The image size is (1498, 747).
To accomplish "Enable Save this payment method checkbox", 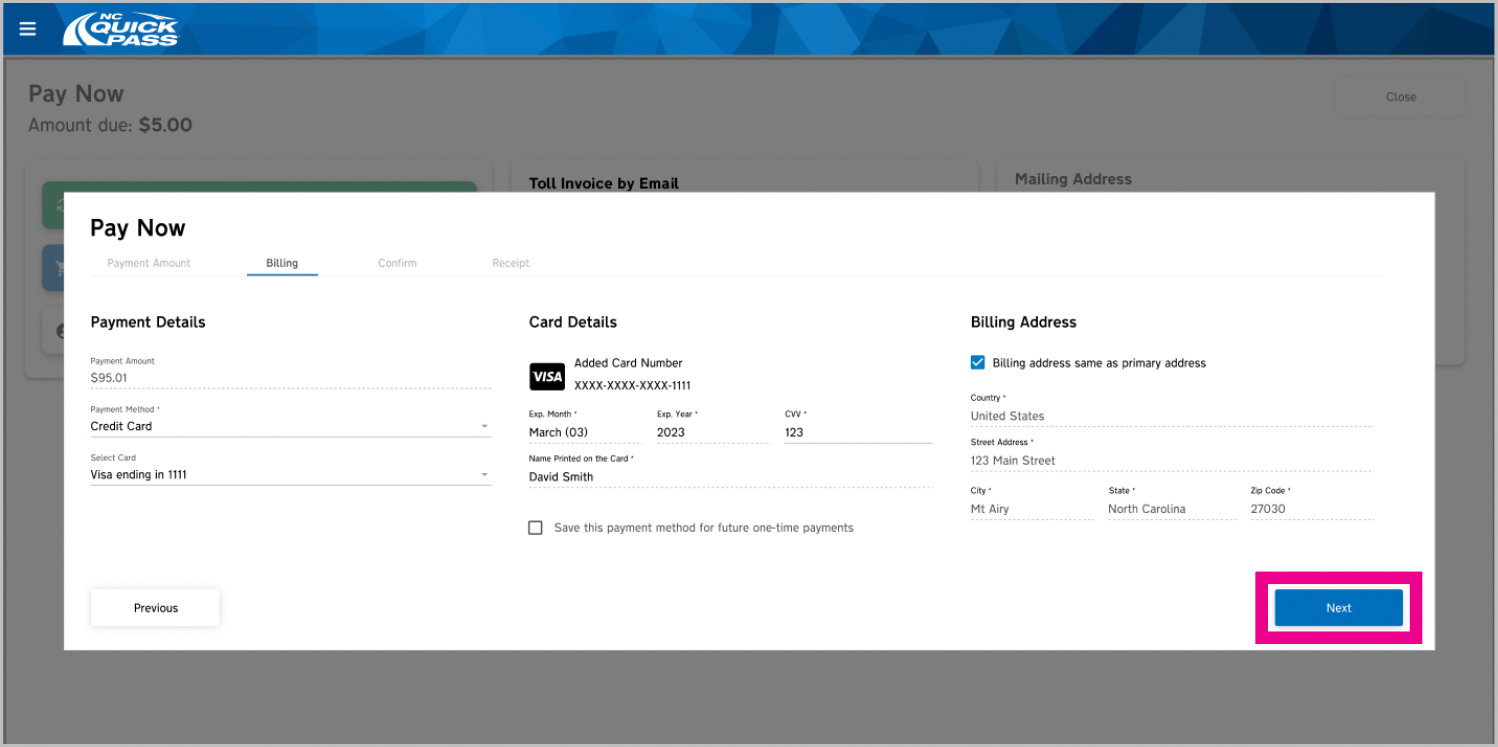I will pyautogui.click(x=536, y=527).
